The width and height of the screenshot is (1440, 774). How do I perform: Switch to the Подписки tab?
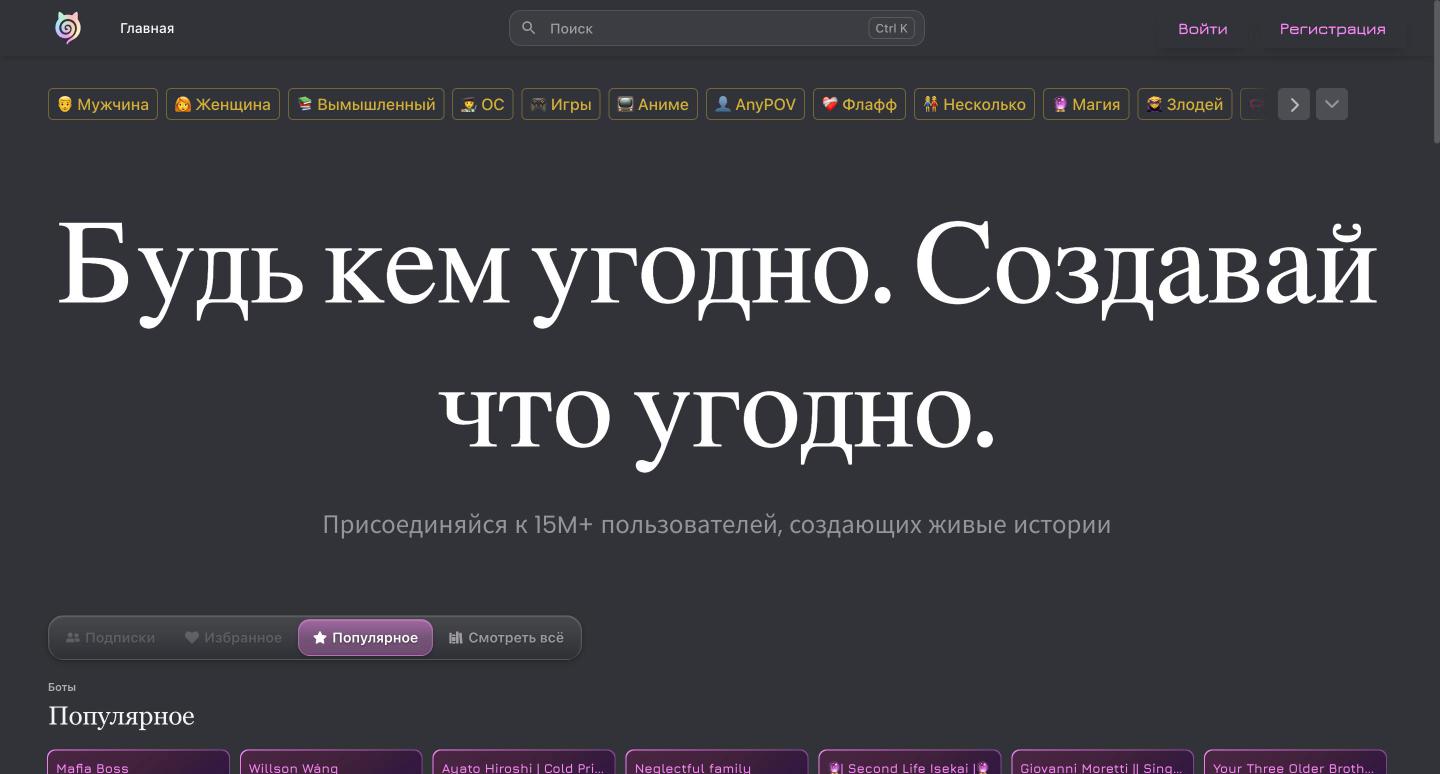[110, 637]
